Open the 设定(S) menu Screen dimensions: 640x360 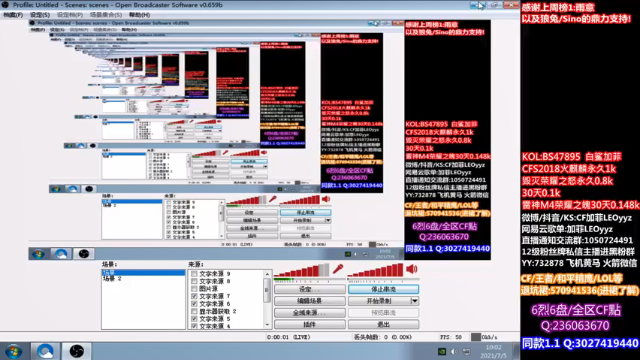pos(40,15)
